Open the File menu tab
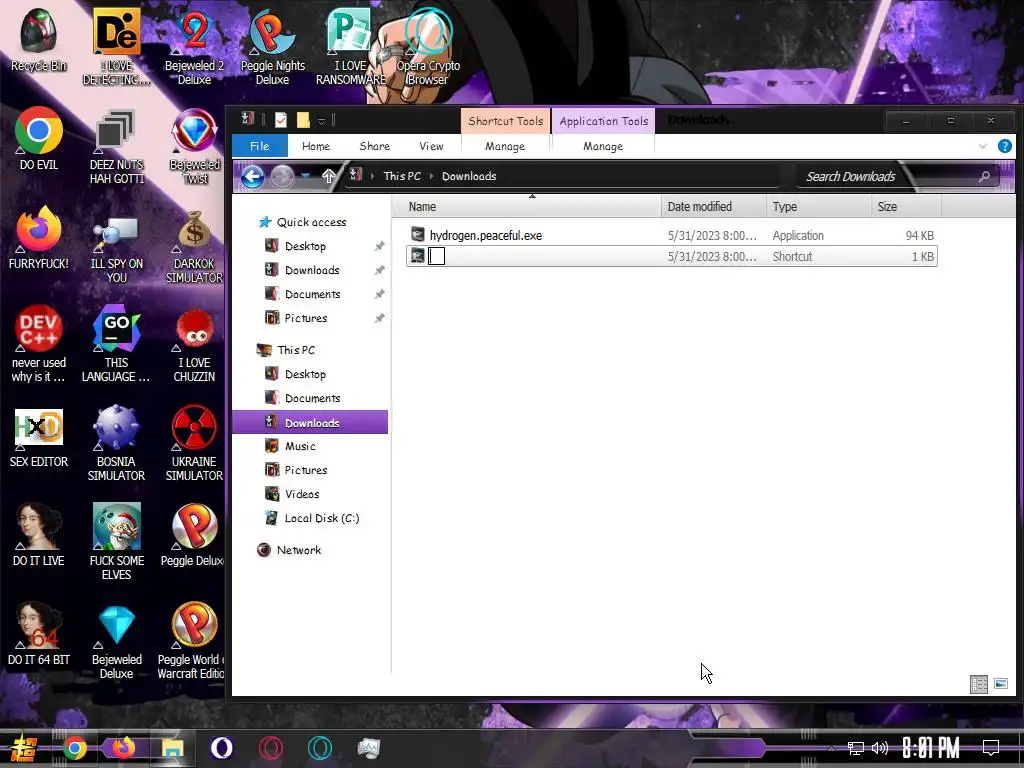Viewport: 1024px width, 768px height. pyautogui.click(x=259, y=146)
